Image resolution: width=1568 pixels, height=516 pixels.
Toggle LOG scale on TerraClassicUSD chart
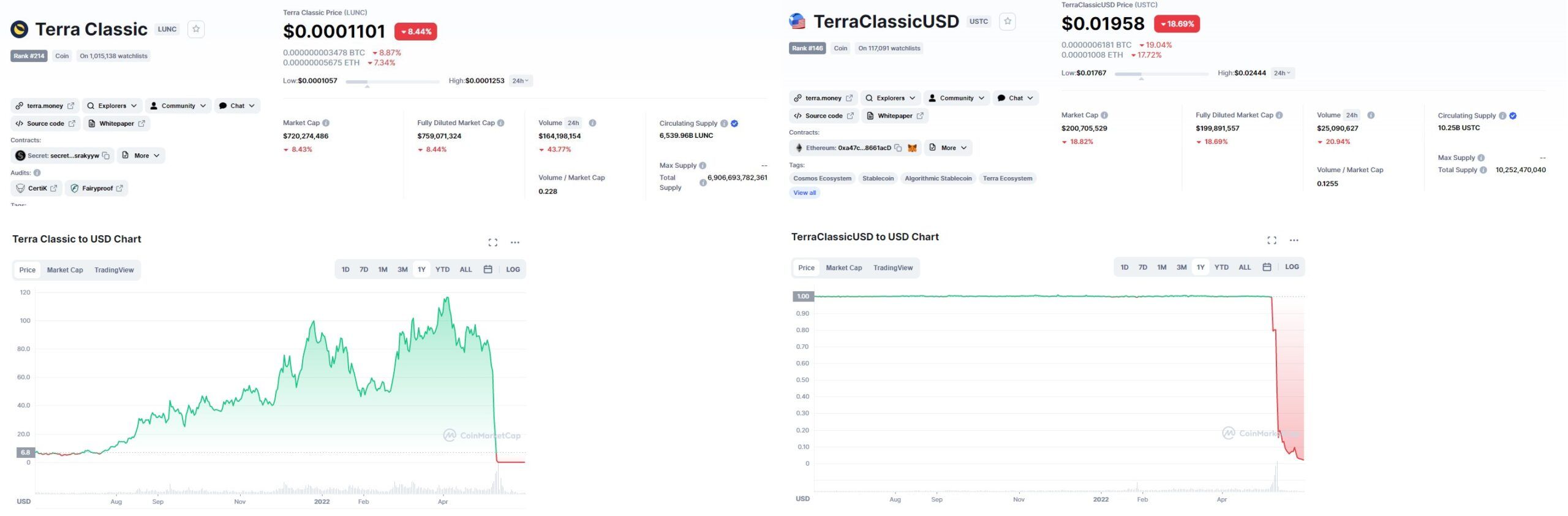(x=1292, y=267)
